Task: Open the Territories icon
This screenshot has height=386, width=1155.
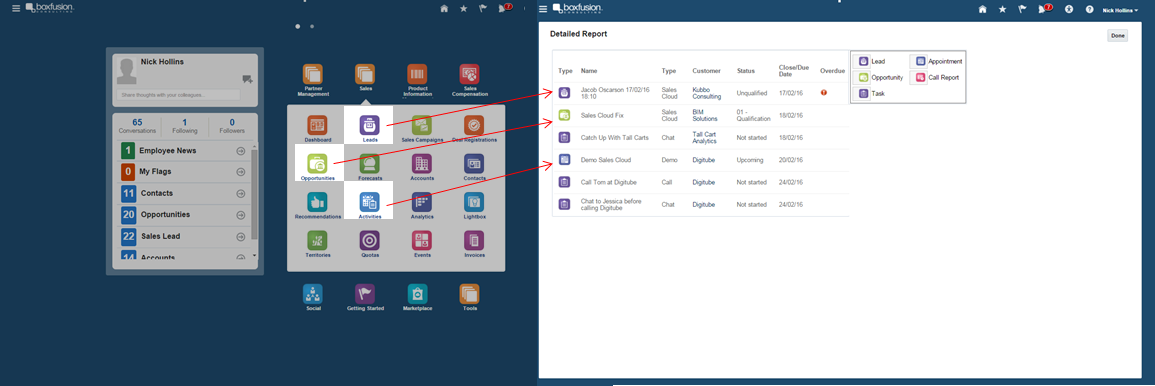Action: click(x=317, y=241)
